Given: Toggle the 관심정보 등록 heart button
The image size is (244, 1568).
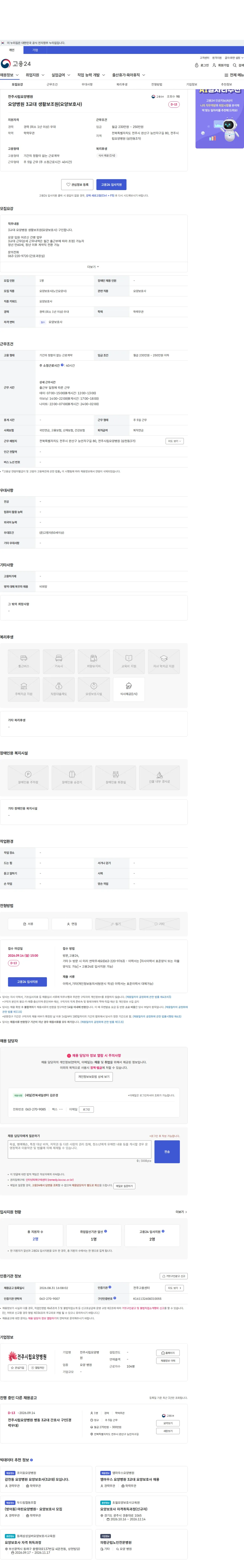Looking at the screenshot, I should (x=77, y=184).
